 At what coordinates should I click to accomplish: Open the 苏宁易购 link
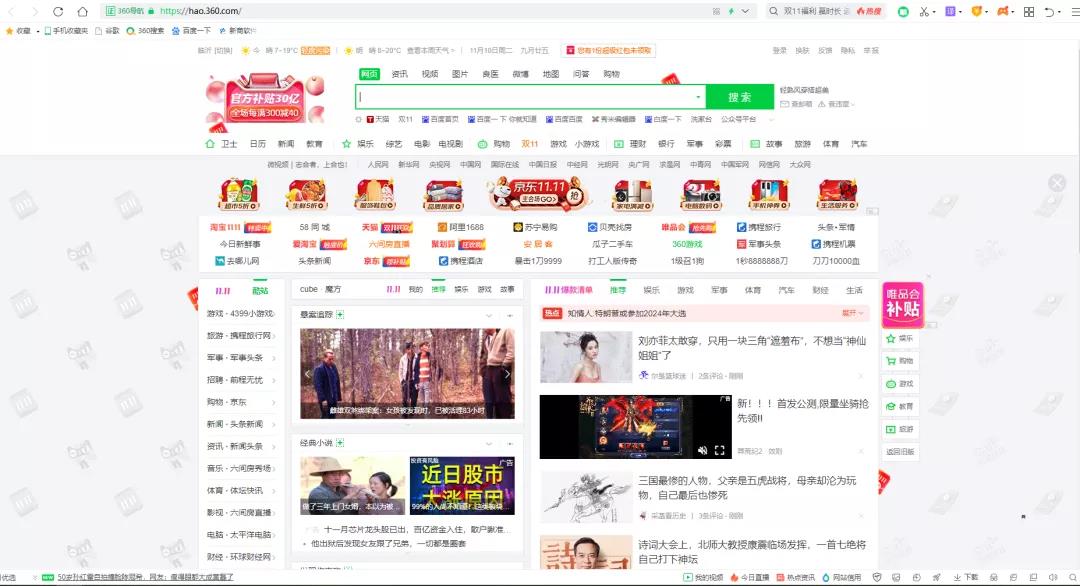tap(535, 227)
